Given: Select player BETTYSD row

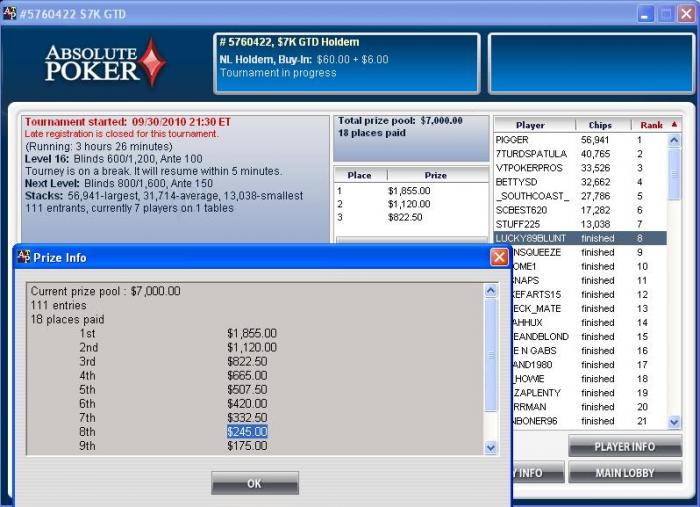Looking at the screenshot, I should tap(580, 182).
